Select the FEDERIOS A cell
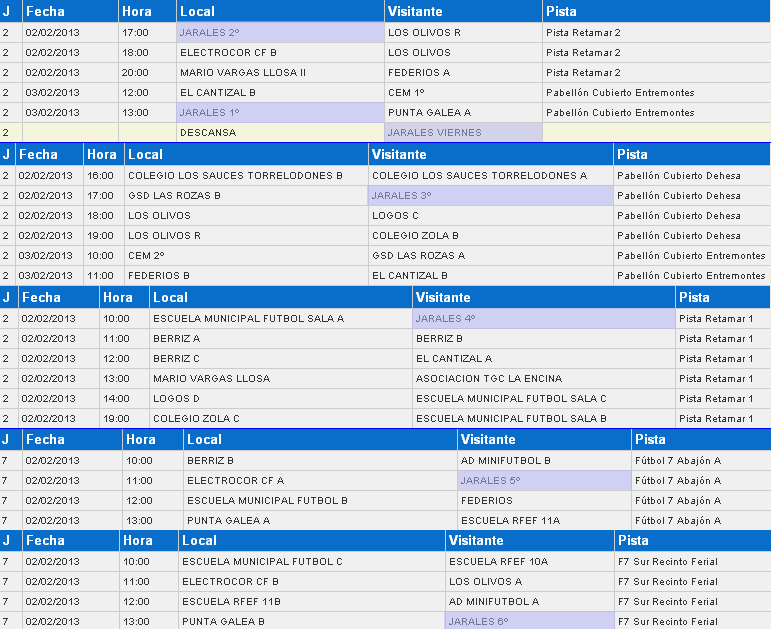 click(x=463, y=73)
